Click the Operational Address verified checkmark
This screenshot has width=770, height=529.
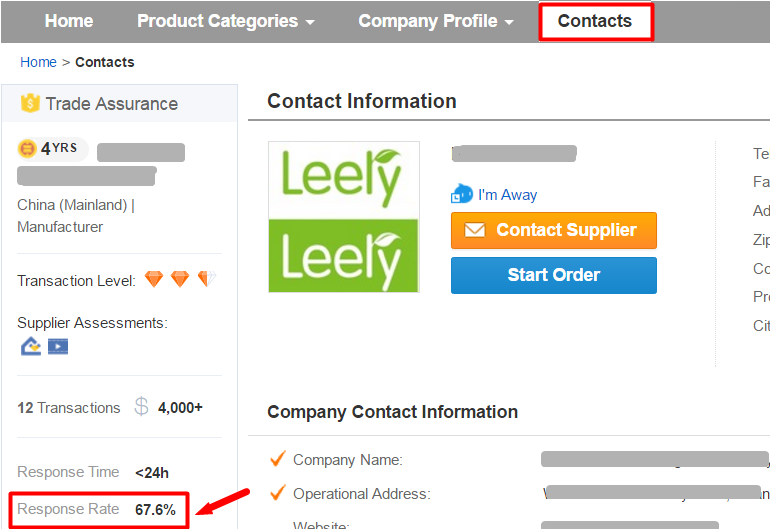pos(278,493)
